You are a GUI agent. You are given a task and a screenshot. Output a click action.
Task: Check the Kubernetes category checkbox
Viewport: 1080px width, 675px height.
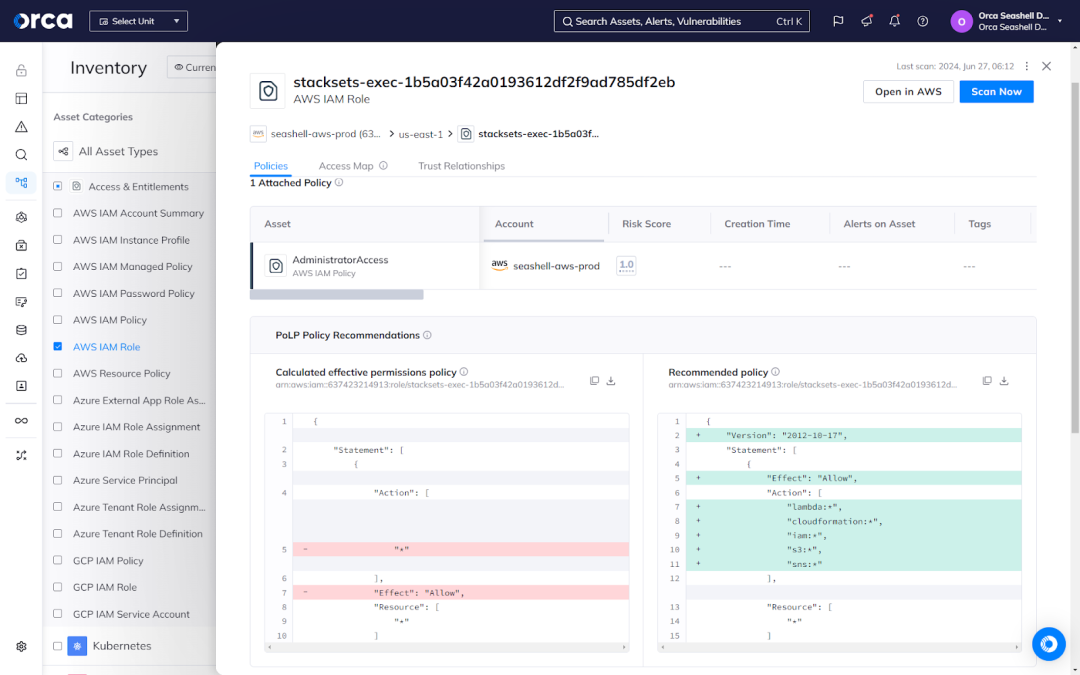point(58,646)
